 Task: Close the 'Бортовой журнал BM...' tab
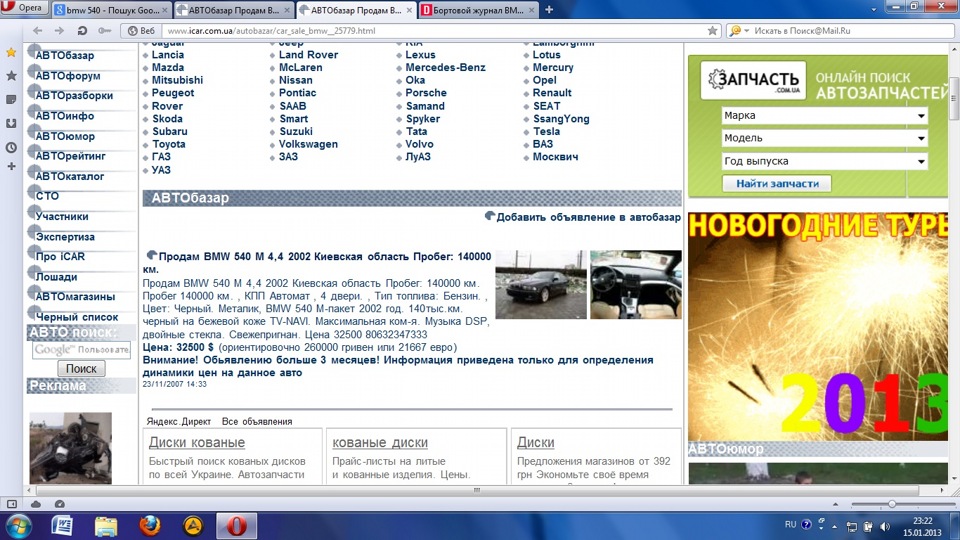531,10
